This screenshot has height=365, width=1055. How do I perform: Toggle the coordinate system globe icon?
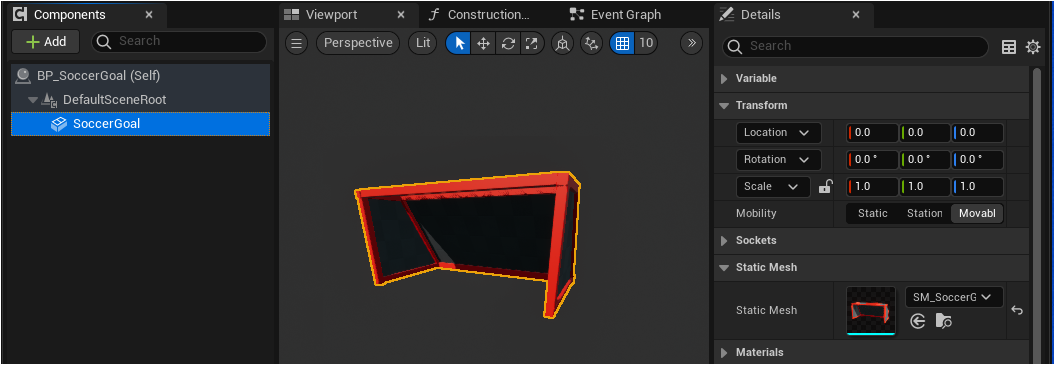562,43
